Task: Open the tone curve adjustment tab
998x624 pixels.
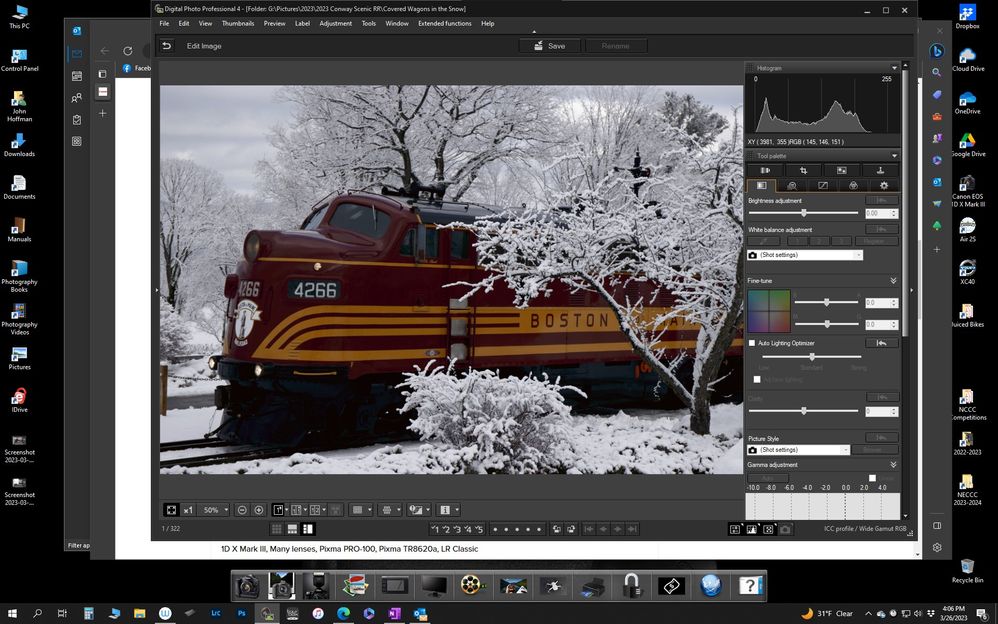Action: 822,186
